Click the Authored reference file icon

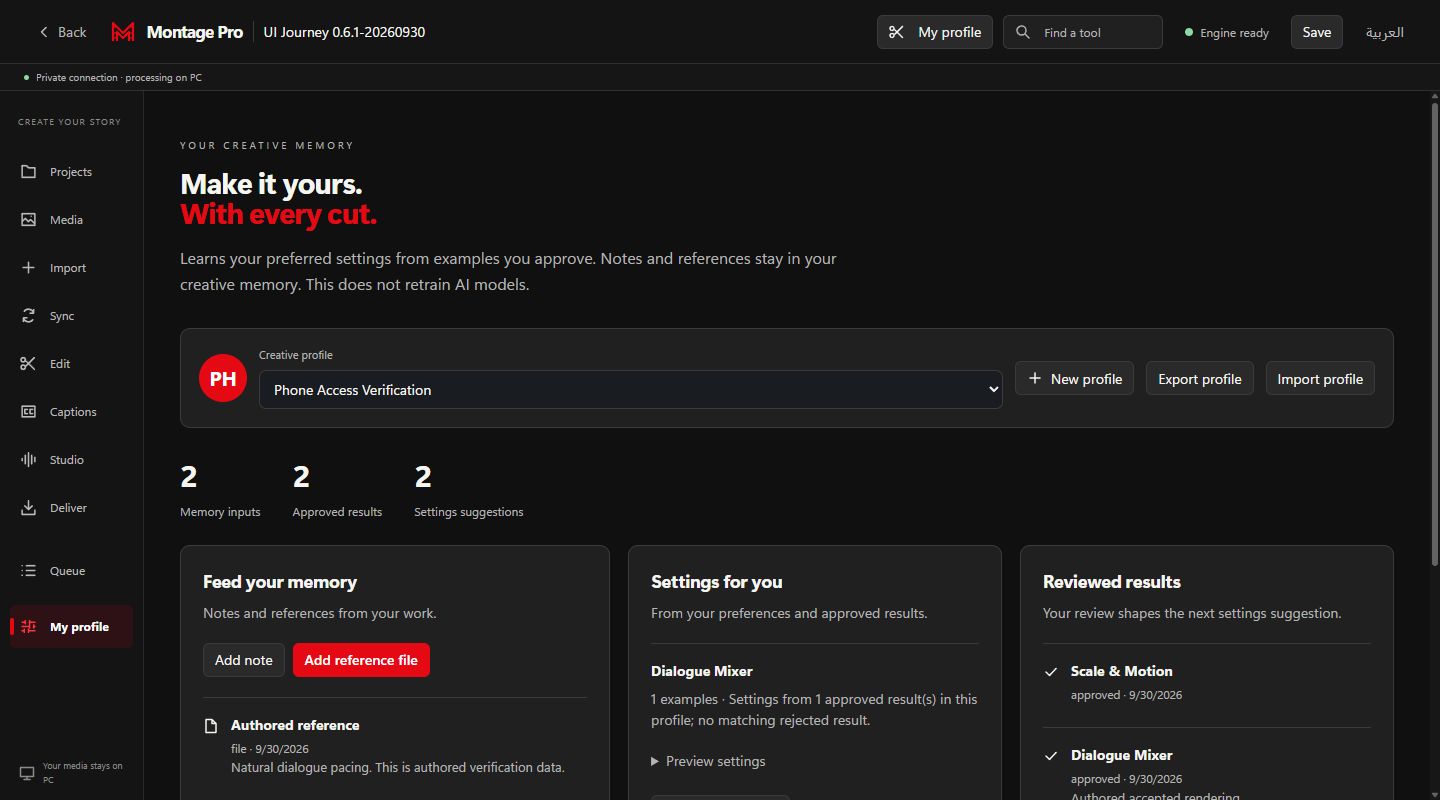tap(211, 726)
